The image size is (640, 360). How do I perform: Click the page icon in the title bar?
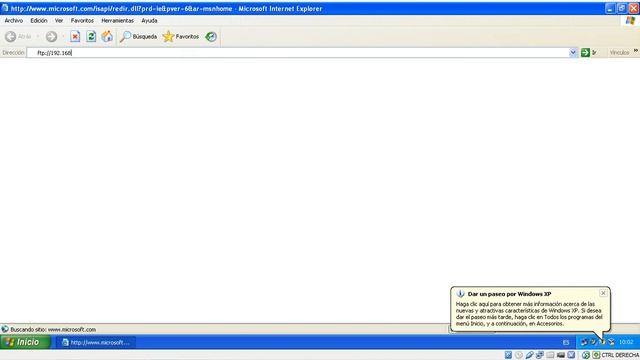(x=5, y=8)
